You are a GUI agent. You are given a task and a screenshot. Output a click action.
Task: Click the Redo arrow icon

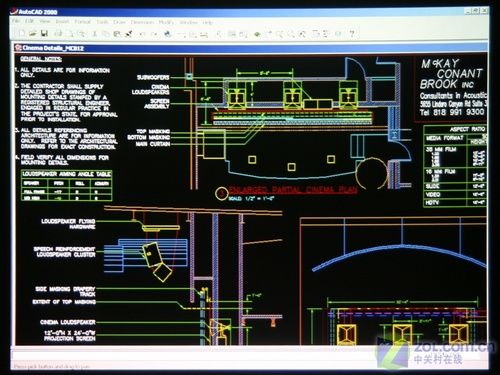tap(154, 34)
